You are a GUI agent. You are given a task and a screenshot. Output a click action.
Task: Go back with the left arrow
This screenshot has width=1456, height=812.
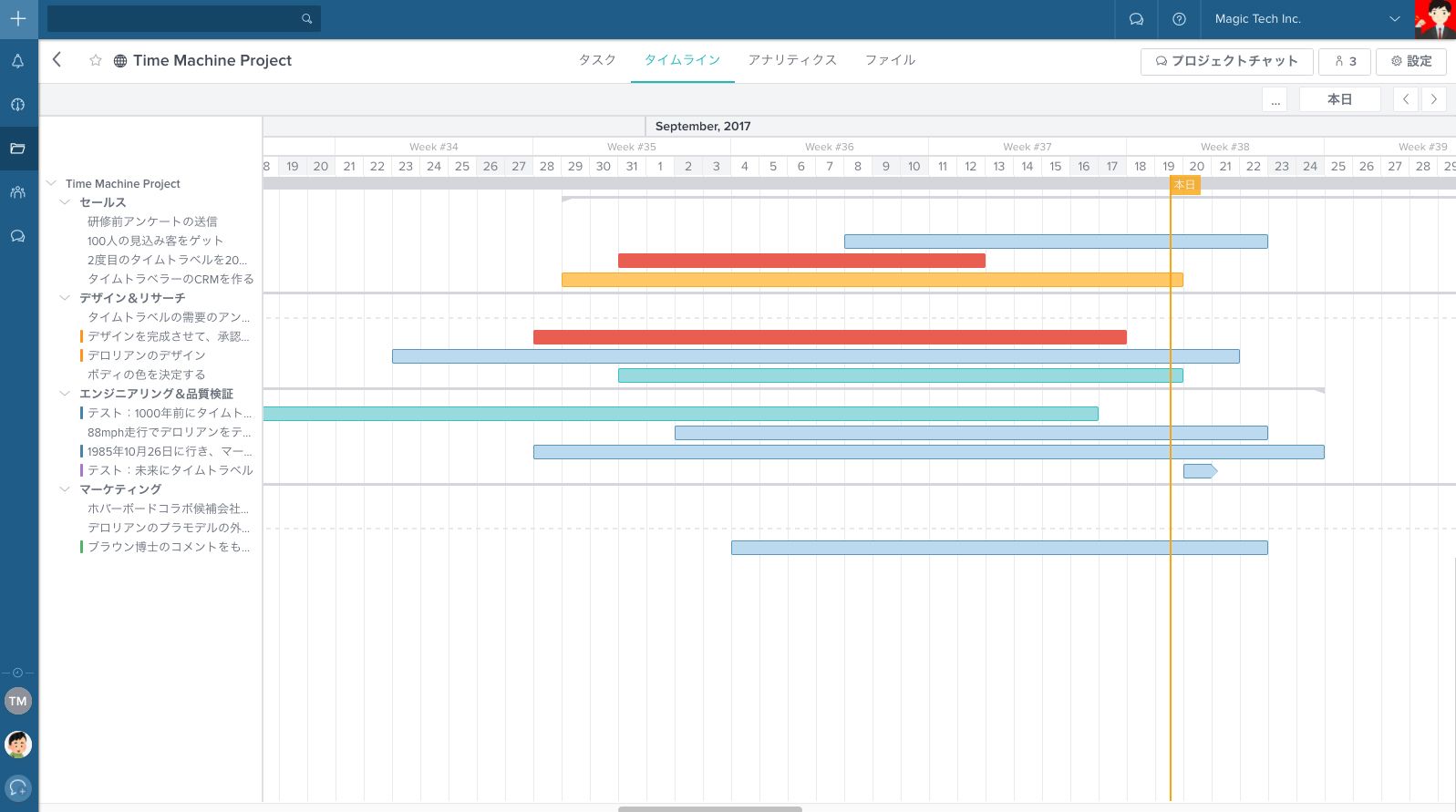click(57, 59)
